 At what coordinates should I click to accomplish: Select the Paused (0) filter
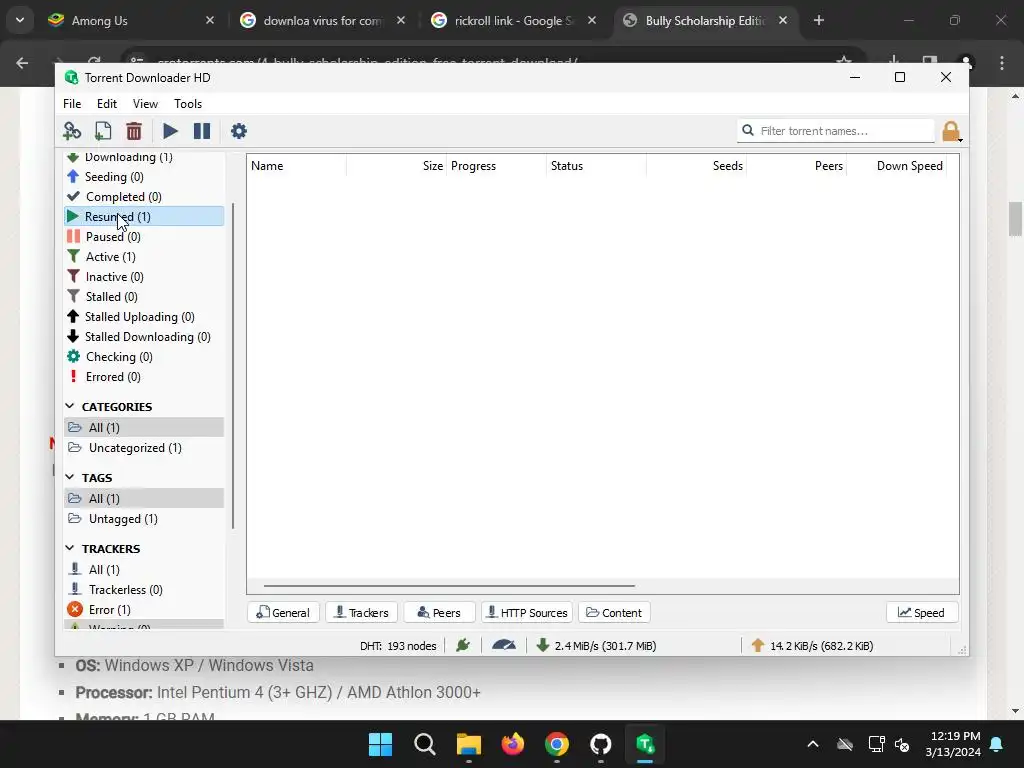[144, 236]
